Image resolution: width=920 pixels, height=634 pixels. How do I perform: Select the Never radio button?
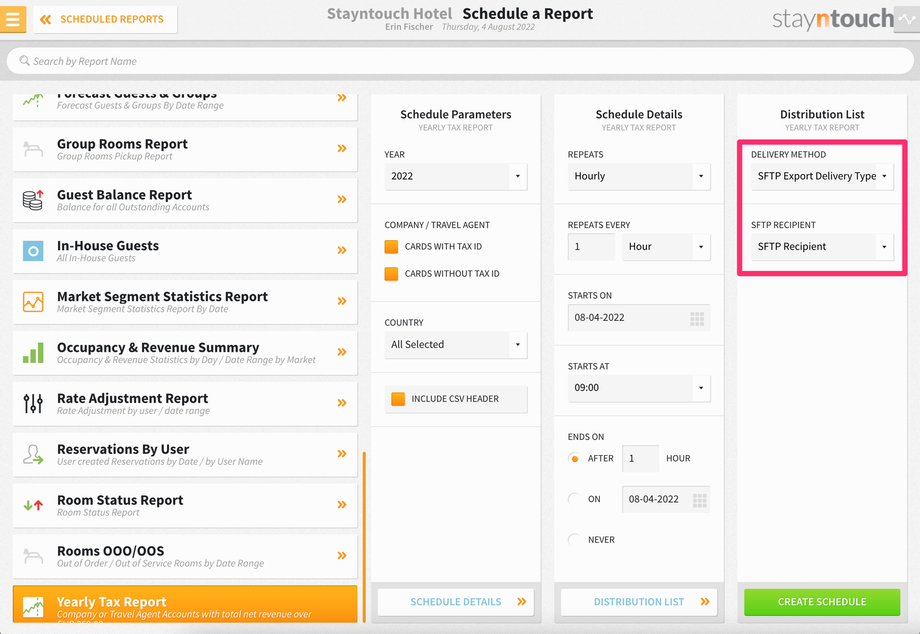(x=574, y=540)
